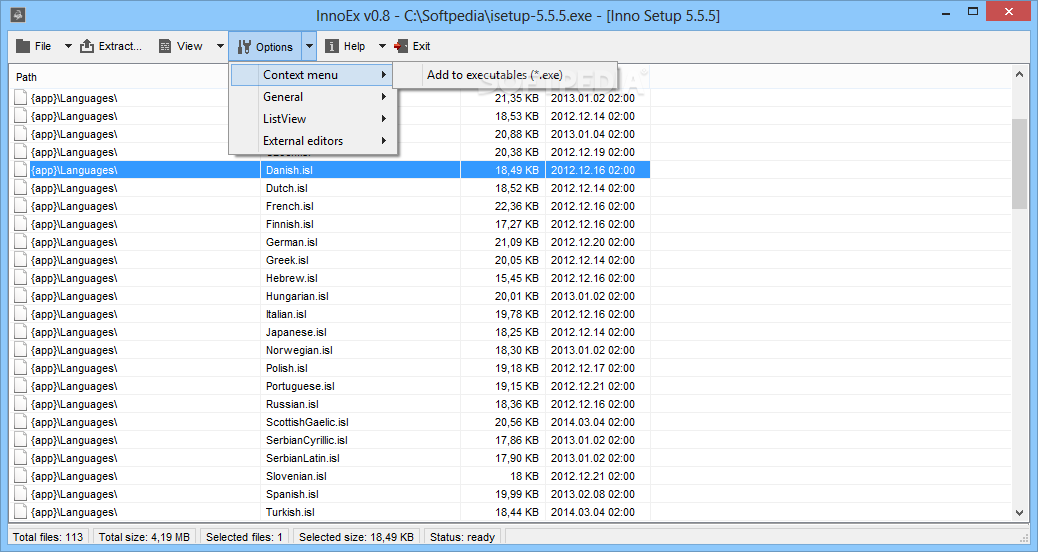Collapse the Options dropdown arrow
1038x552 pixels.
(309, 46)
